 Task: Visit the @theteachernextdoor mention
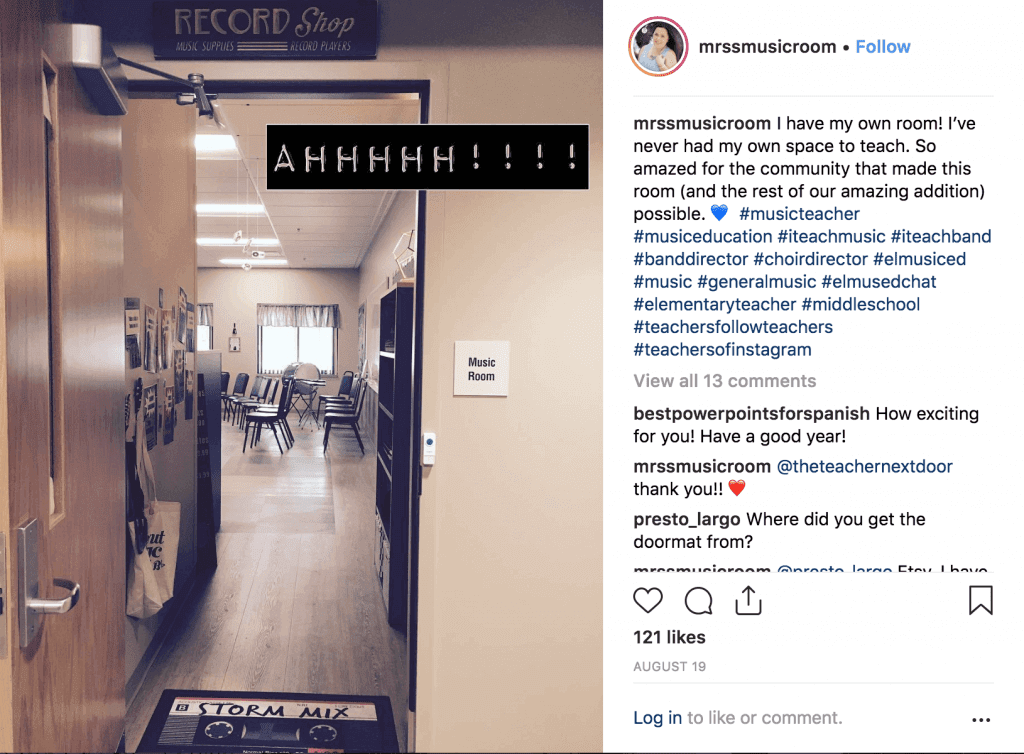(865, 466)
